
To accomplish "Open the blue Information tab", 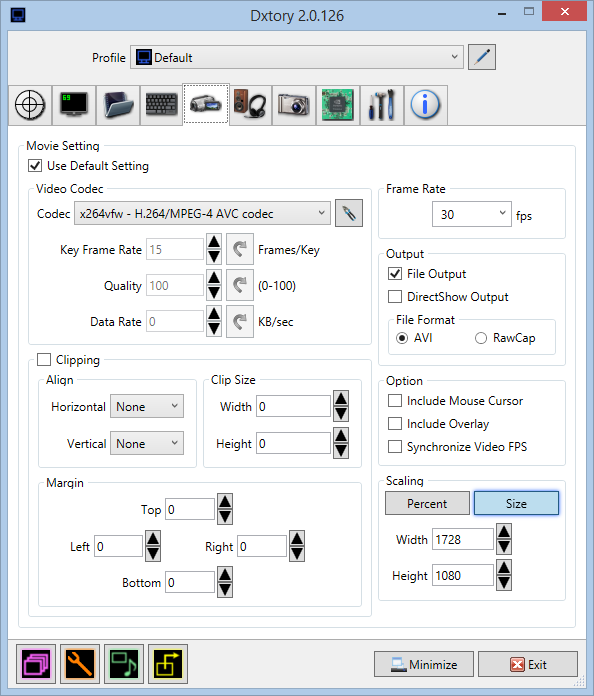I will point(425,105).
